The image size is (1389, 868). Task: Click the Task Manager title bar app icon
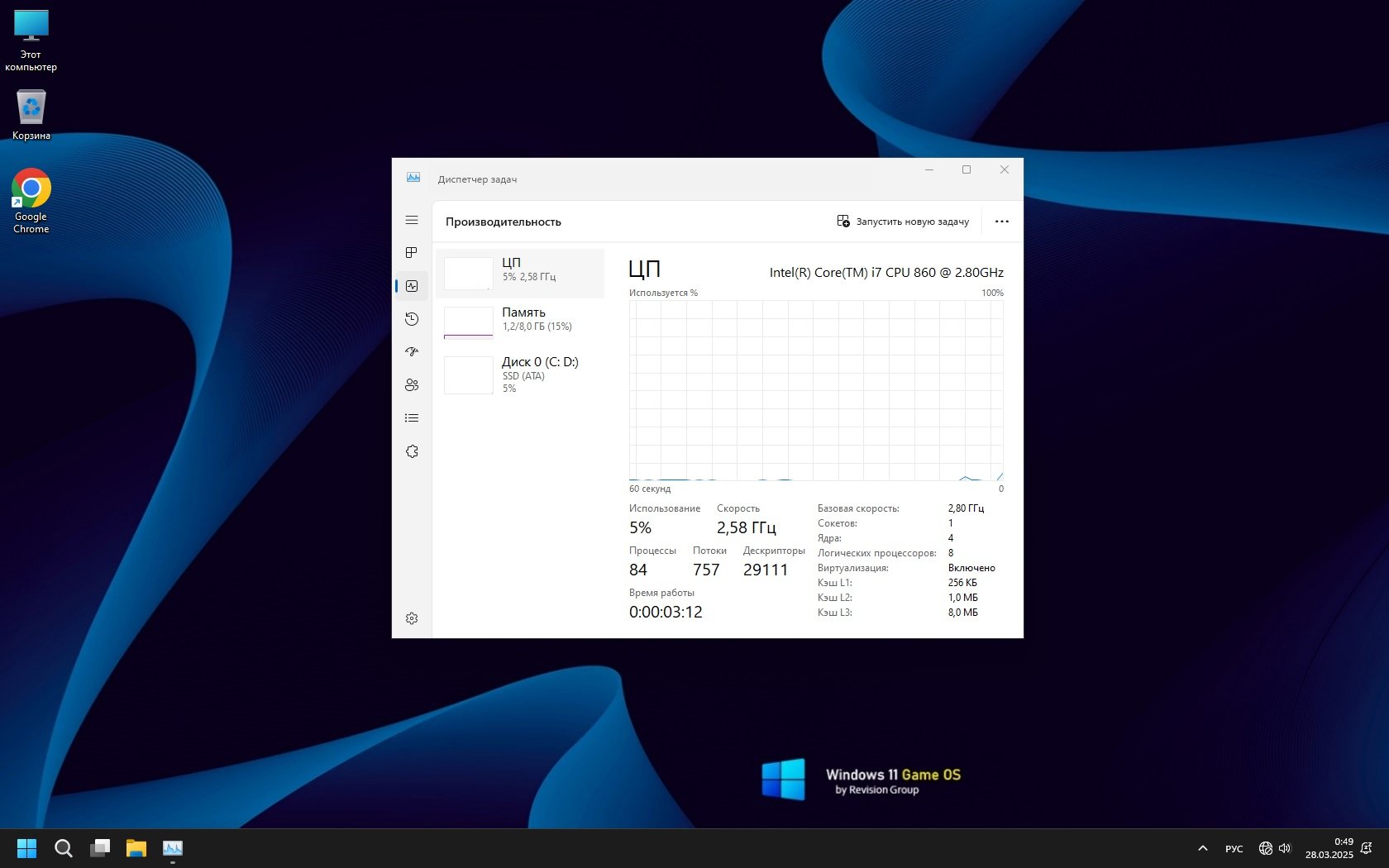tap(413, 178)
